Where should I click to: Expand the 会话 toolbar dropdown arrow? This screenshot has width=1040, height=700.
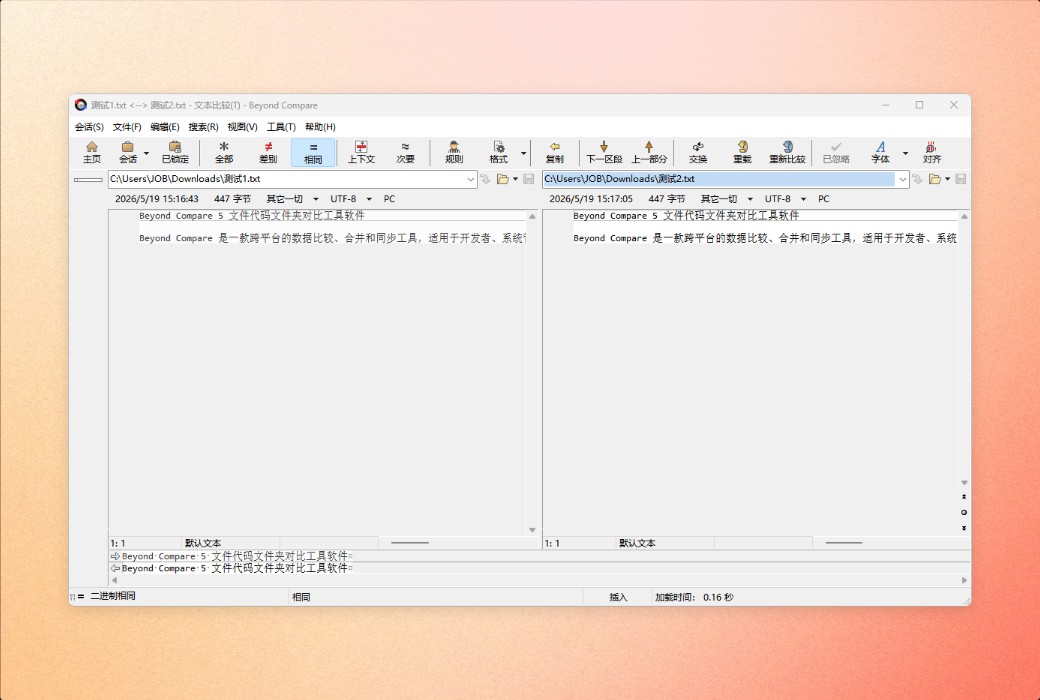point(147,153)
